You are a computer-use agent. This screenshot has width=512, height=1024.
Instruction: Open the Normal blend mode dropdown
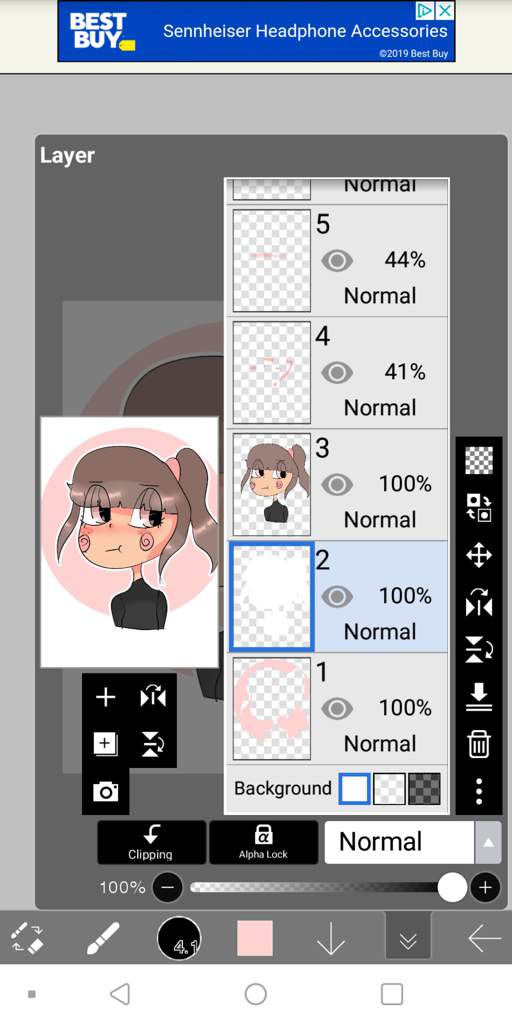point(399,842)
